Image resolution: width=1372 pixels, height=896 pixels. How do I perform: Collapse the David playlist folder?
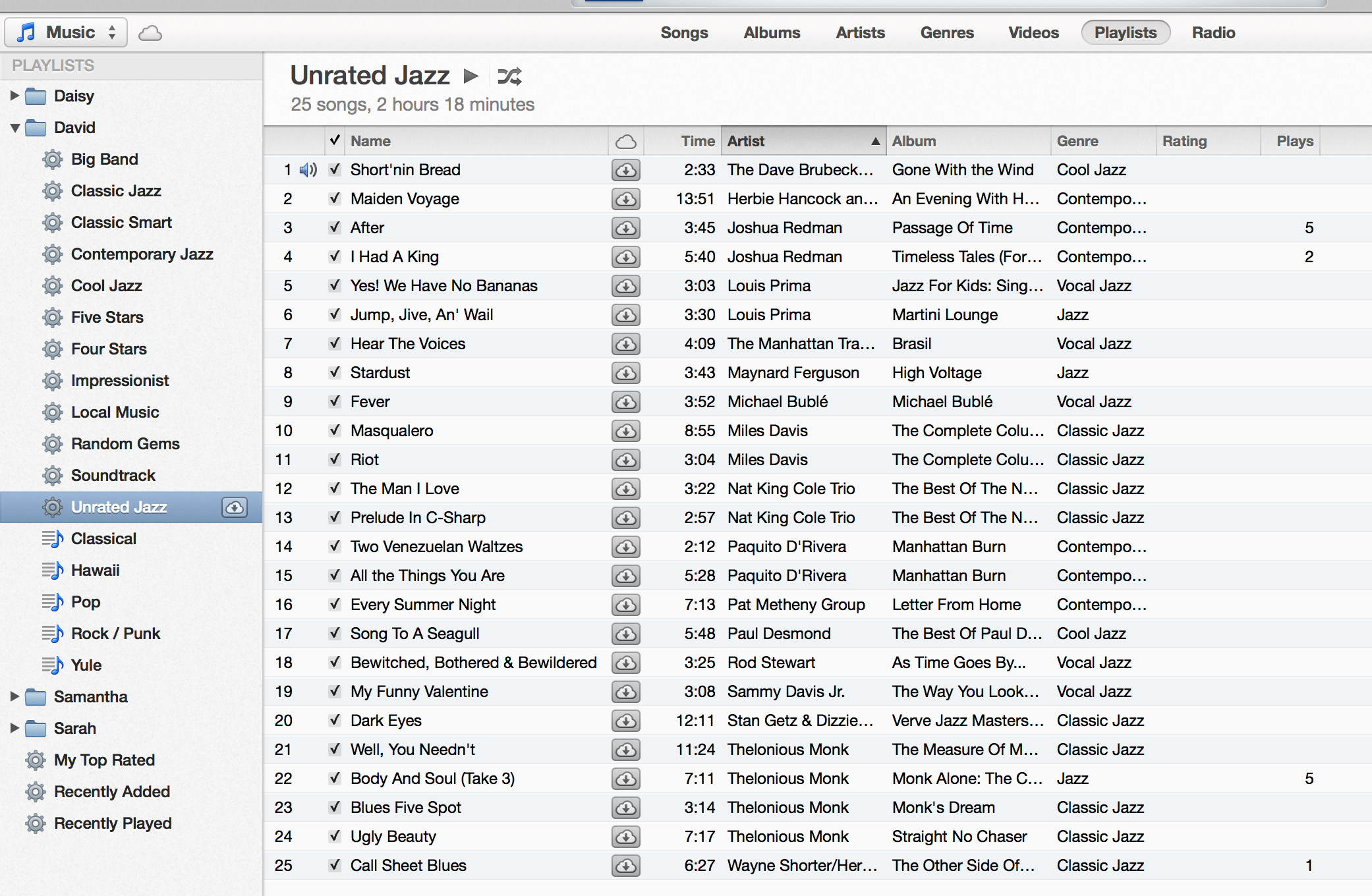point(14,128)
